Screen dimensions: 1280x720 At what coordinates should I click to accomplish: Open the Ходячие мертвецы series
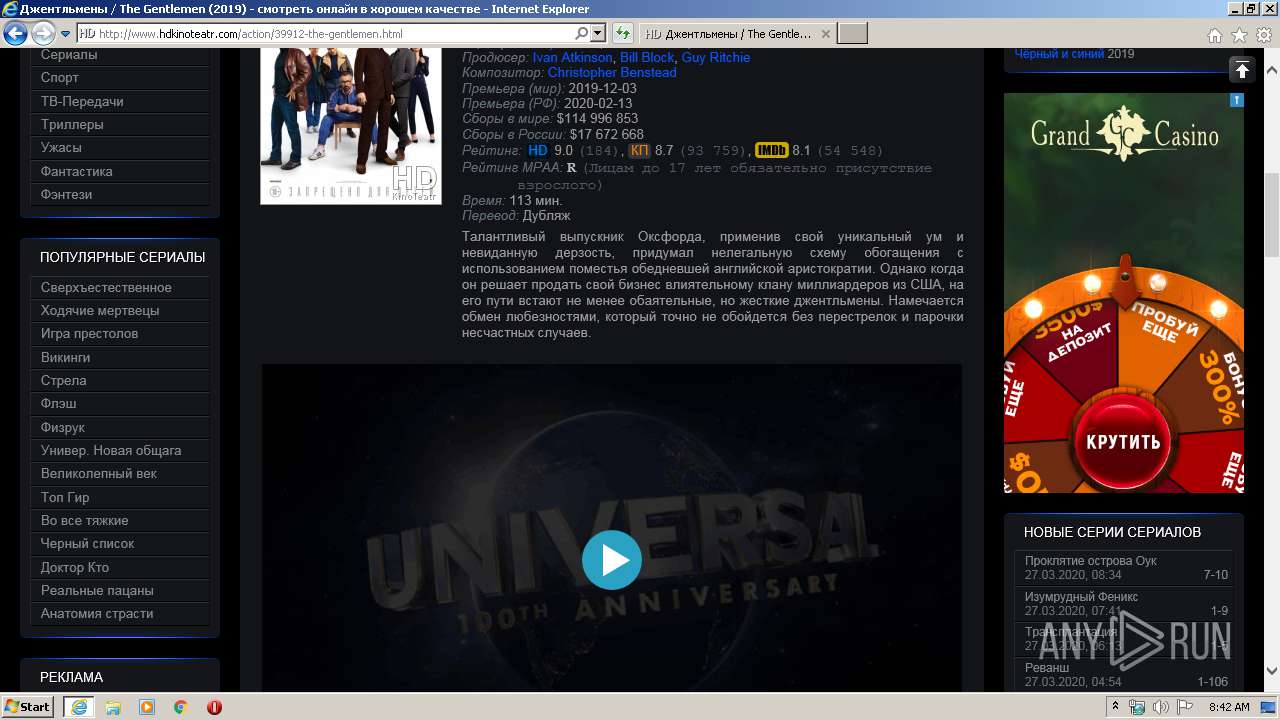tap(120, 310)
